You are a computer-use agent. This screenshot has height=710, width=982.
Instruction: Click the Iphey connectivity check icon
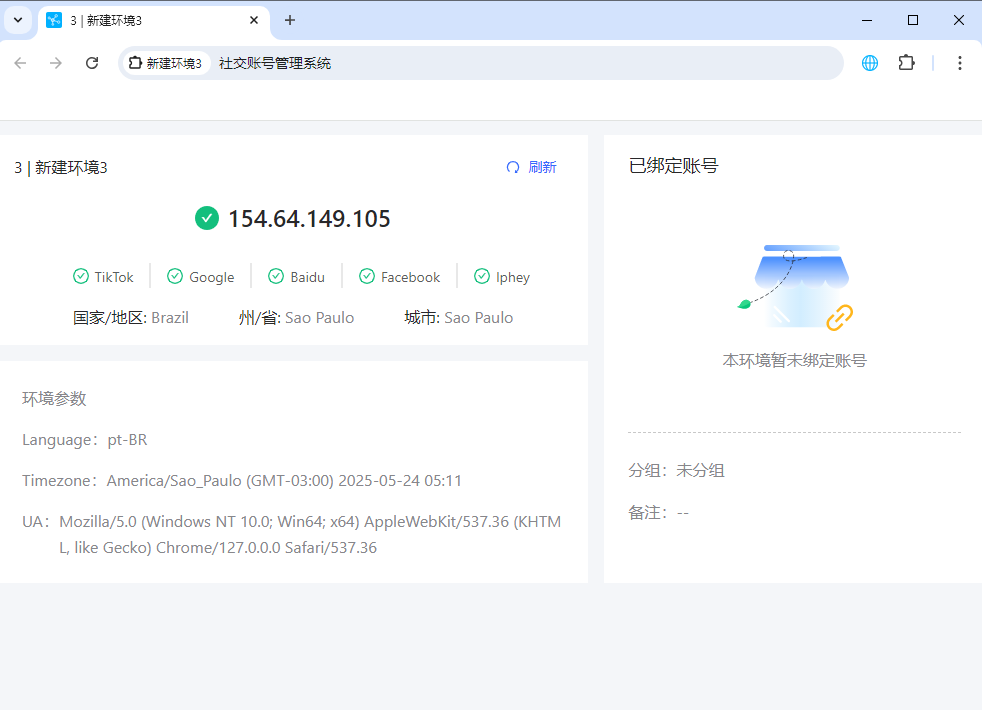click(482, 276)
